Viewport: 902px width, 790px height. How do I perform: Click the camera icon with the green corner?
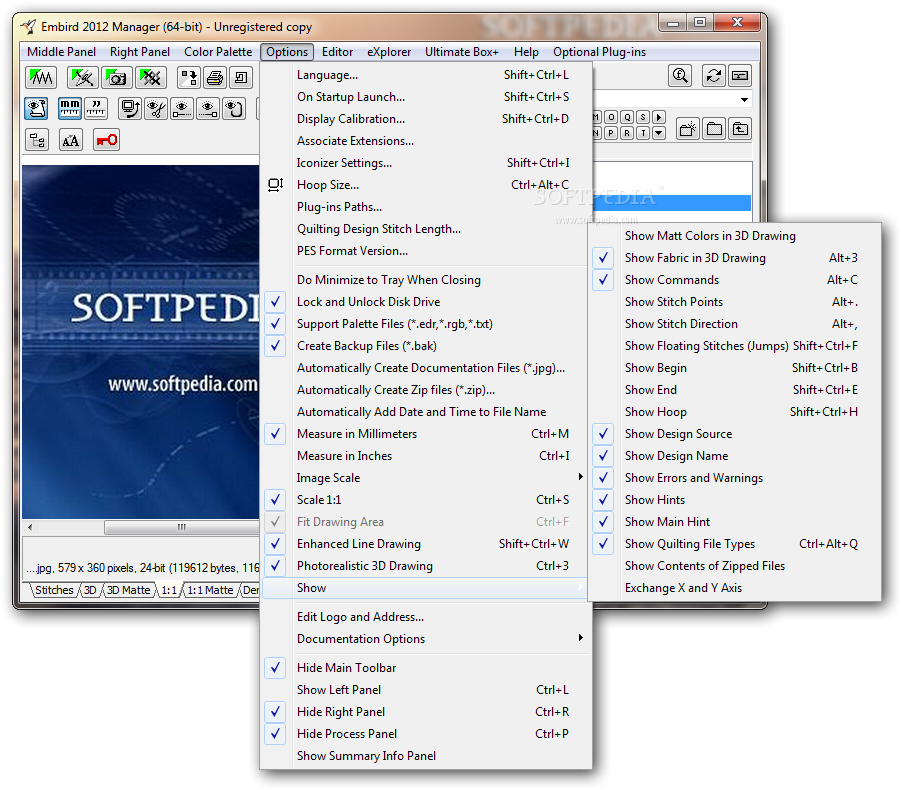pos(117,77)
